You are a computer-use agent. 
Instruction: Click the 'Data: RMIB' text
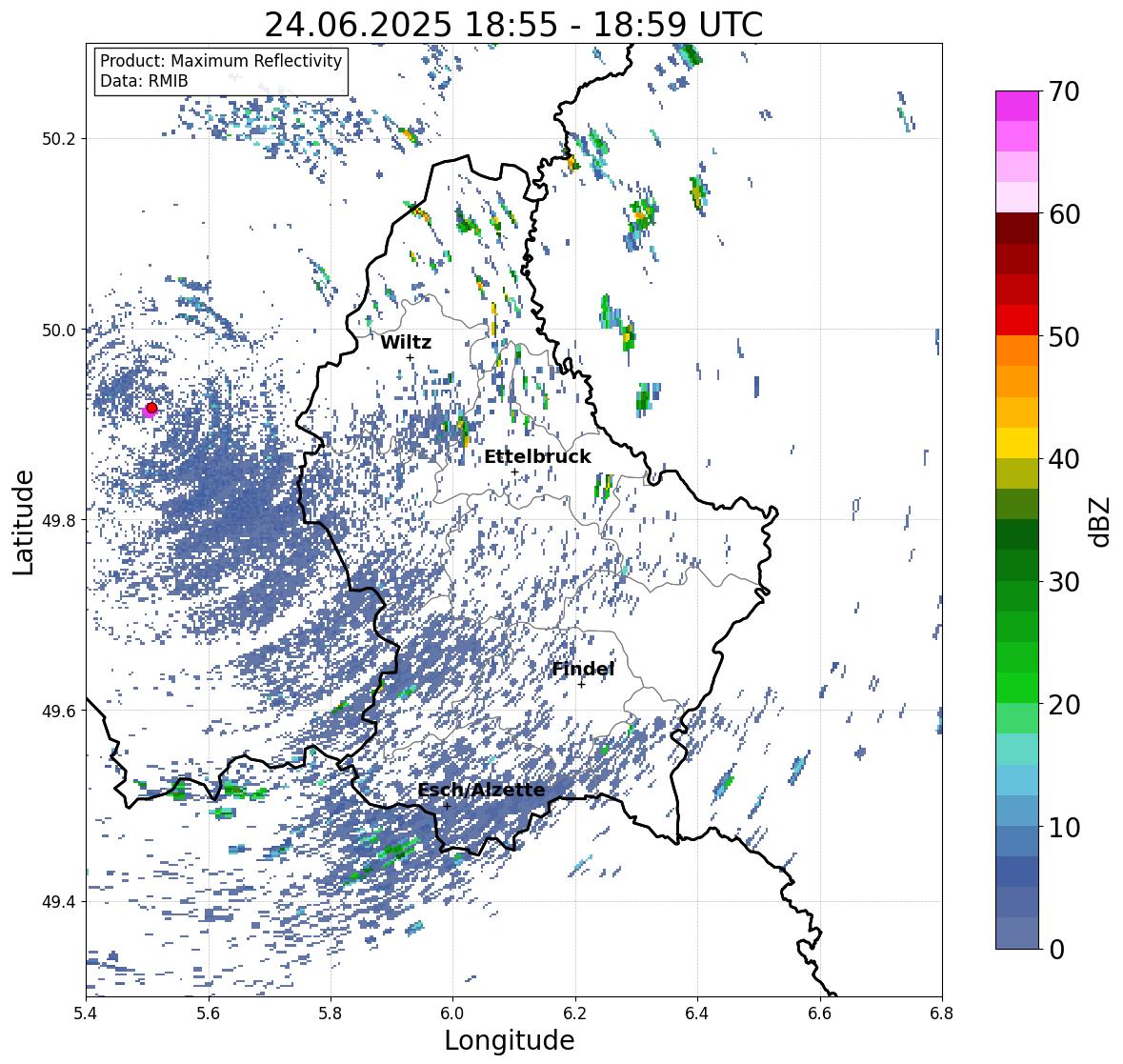144,81
